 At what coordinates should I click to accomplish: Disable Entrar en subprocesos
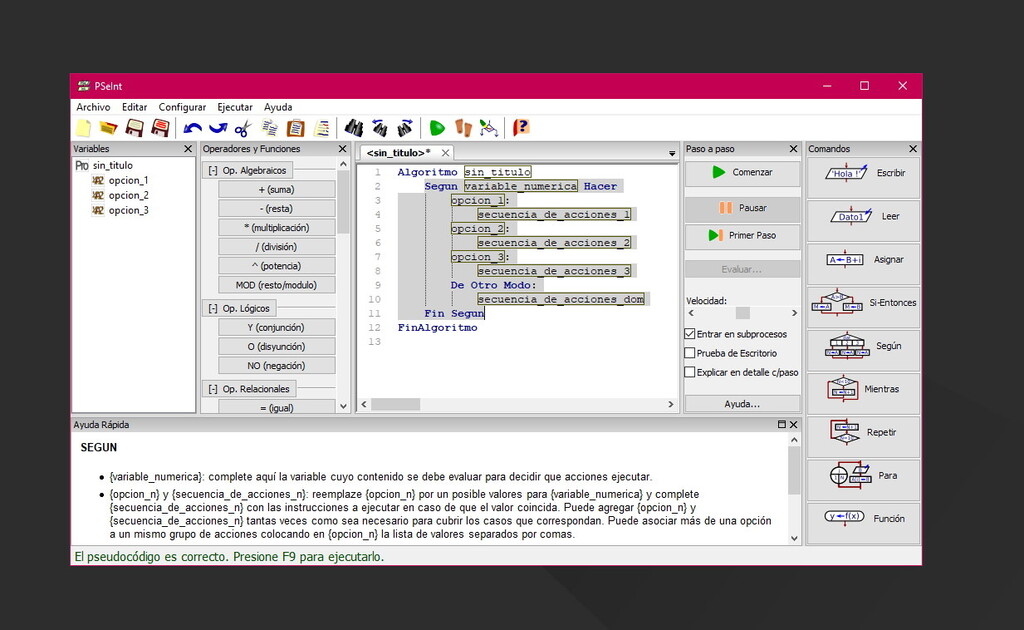[x=687, y=335]
